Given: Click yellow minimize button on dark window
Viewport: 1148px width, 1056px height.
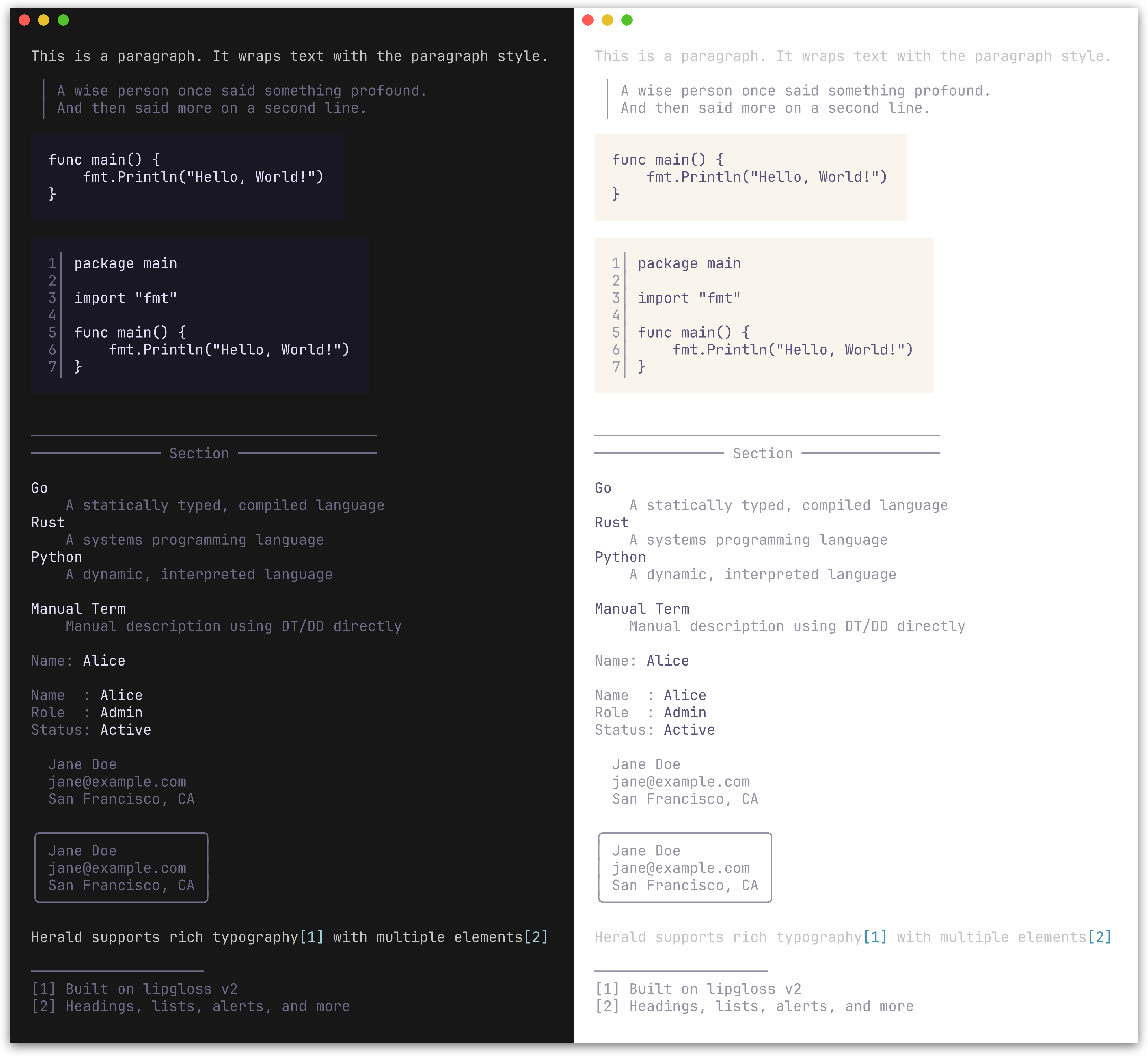Looking at the screenshot, I should (x=43, y=21).
